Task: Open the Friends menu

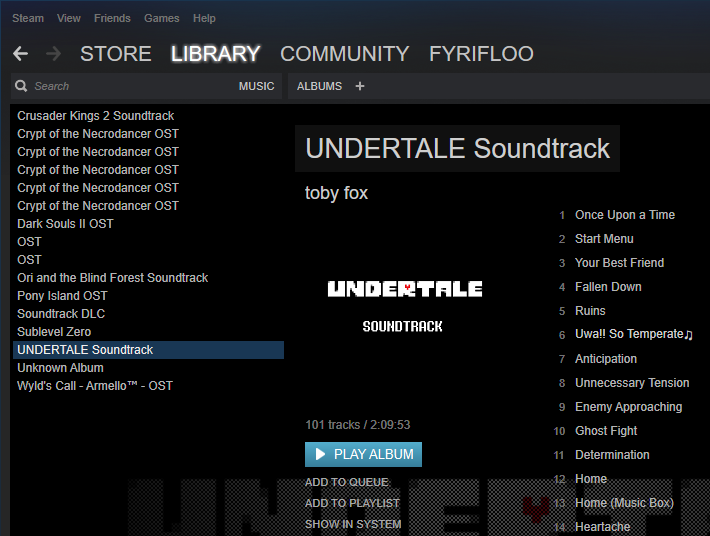Action: (112, 18)
